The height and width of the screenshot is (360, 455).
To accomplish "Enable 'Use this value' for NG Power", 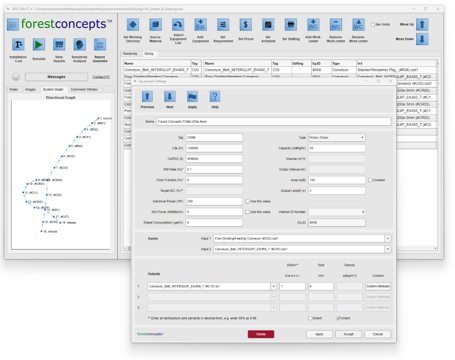I will (x=247, y=212).
